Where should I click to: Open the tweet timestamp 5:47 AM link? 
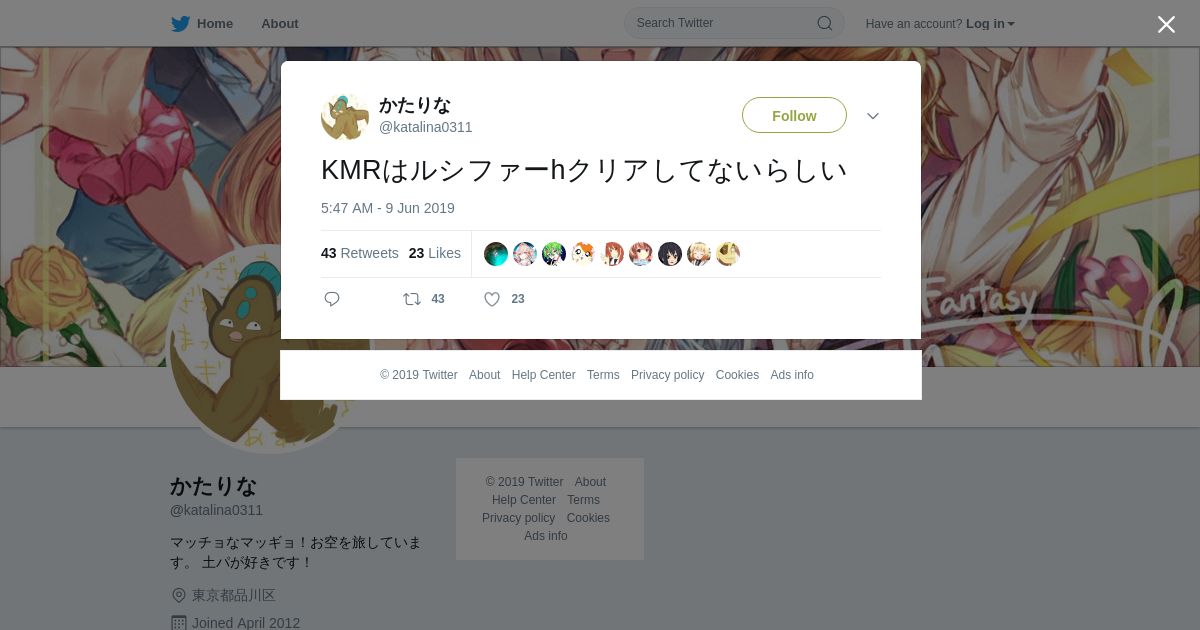388,208
